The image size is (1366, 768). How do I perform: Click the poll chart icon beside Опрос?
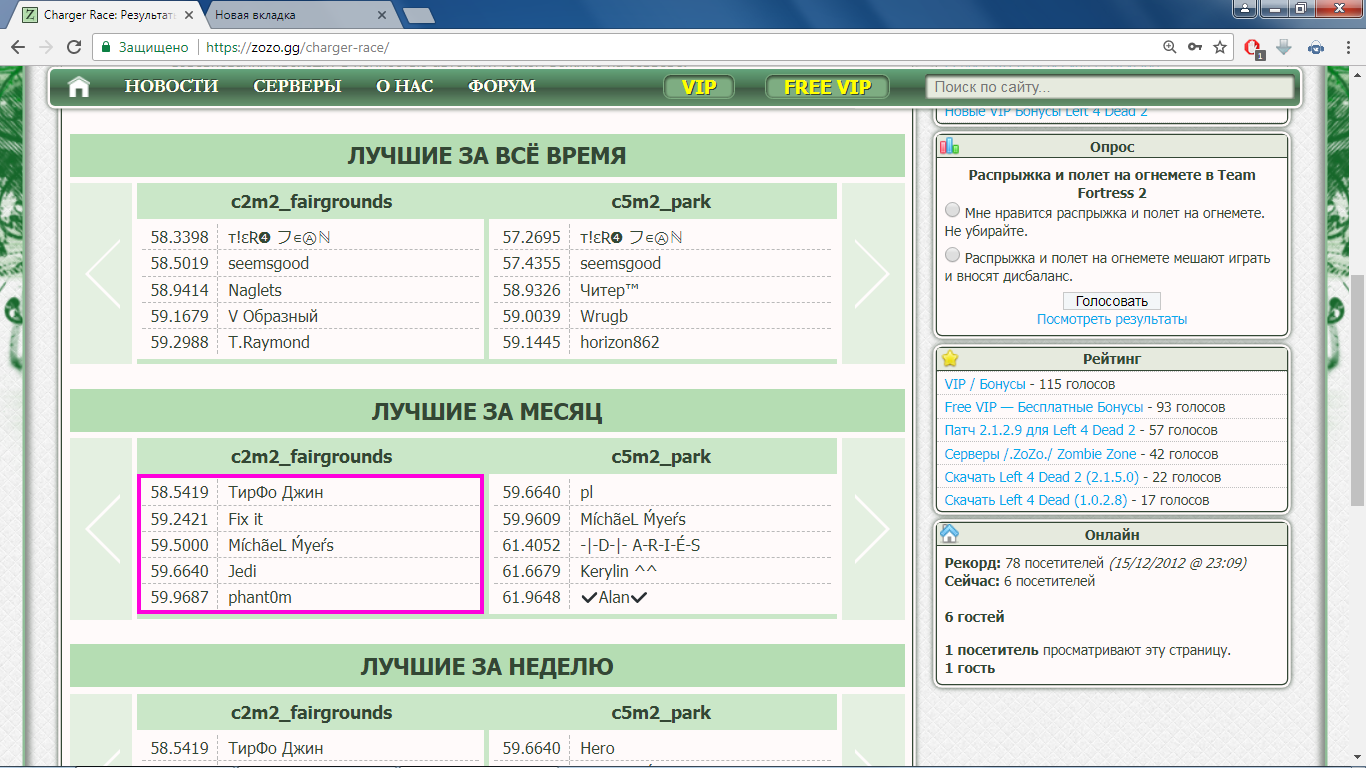[x=949, y=146]
